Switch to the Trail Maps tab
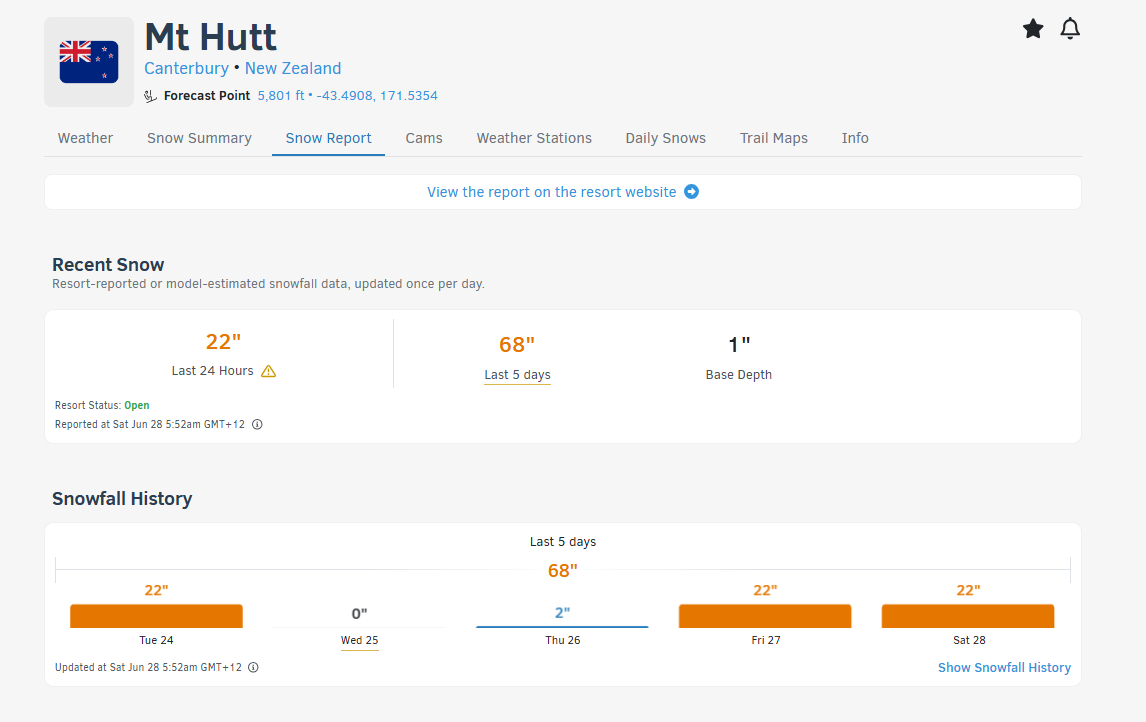This screenshot has height=722, width=1146. [774, 138]
